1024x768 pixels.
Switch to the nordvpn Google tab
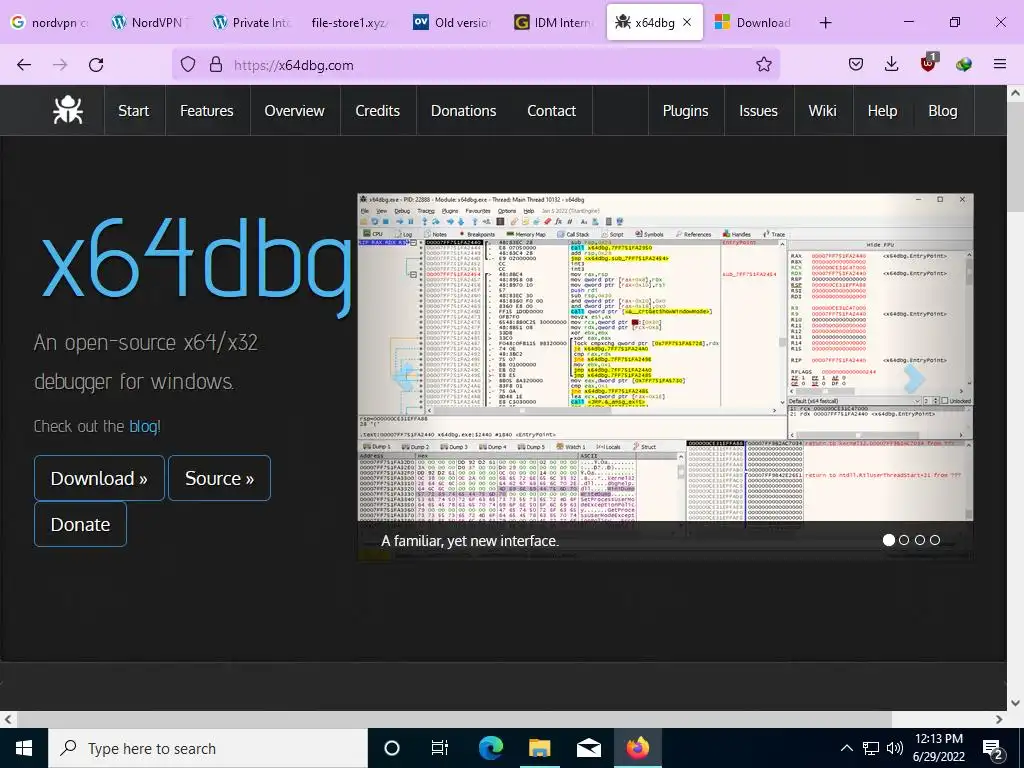pos(50,22)
